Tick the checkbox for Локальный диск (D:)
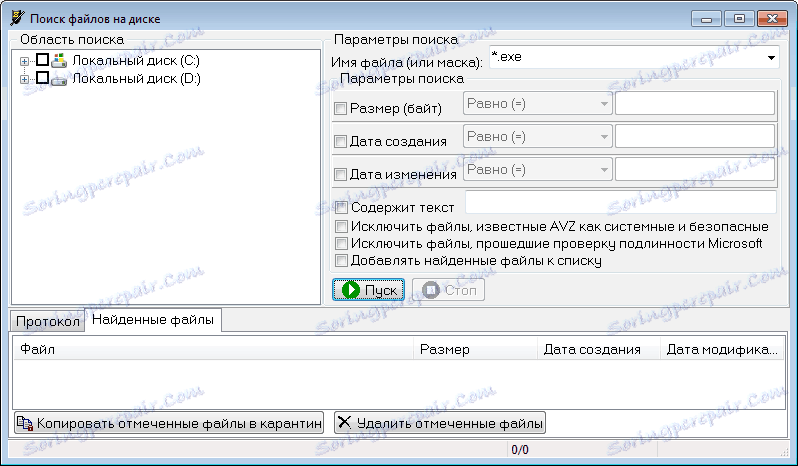This screenshot has height=466, width=798. tap(43, 78)
